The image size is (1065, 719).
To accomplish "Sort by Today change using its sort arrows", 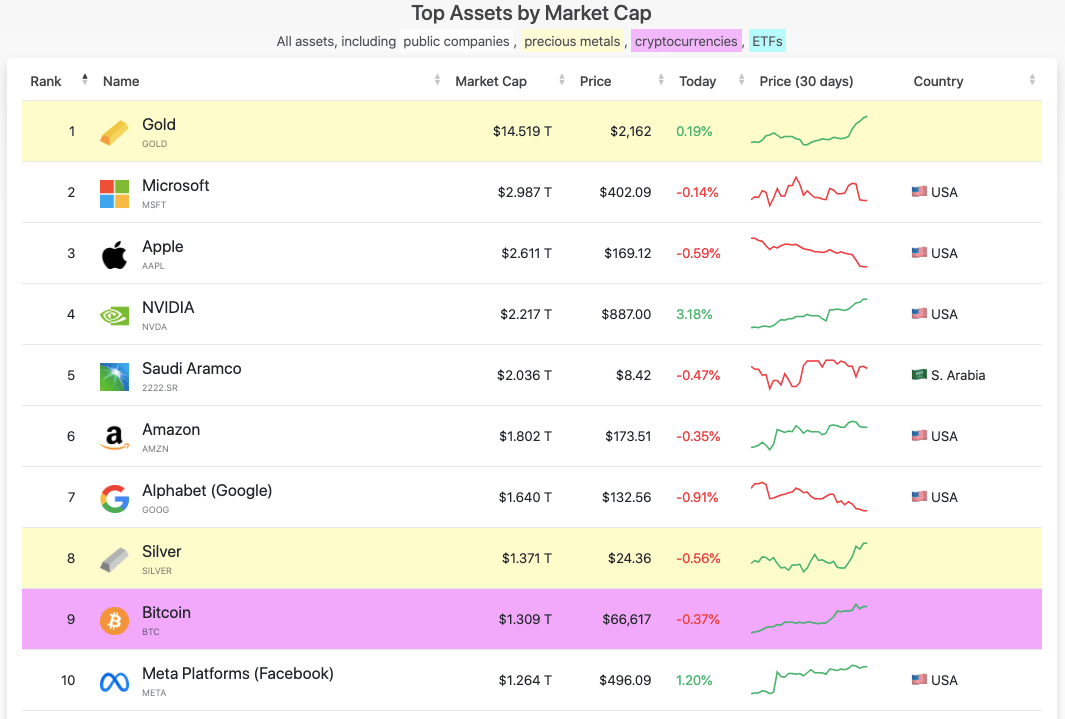I will pos(741,79).
